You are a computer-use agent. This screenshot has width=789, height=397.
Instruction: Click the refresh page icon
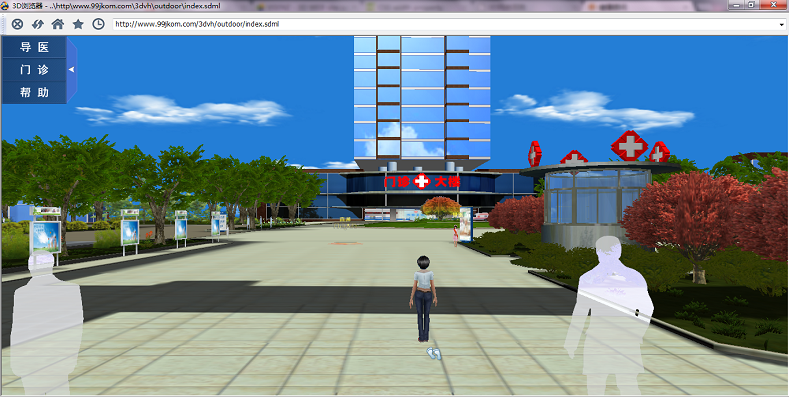(x=38, y=24)
